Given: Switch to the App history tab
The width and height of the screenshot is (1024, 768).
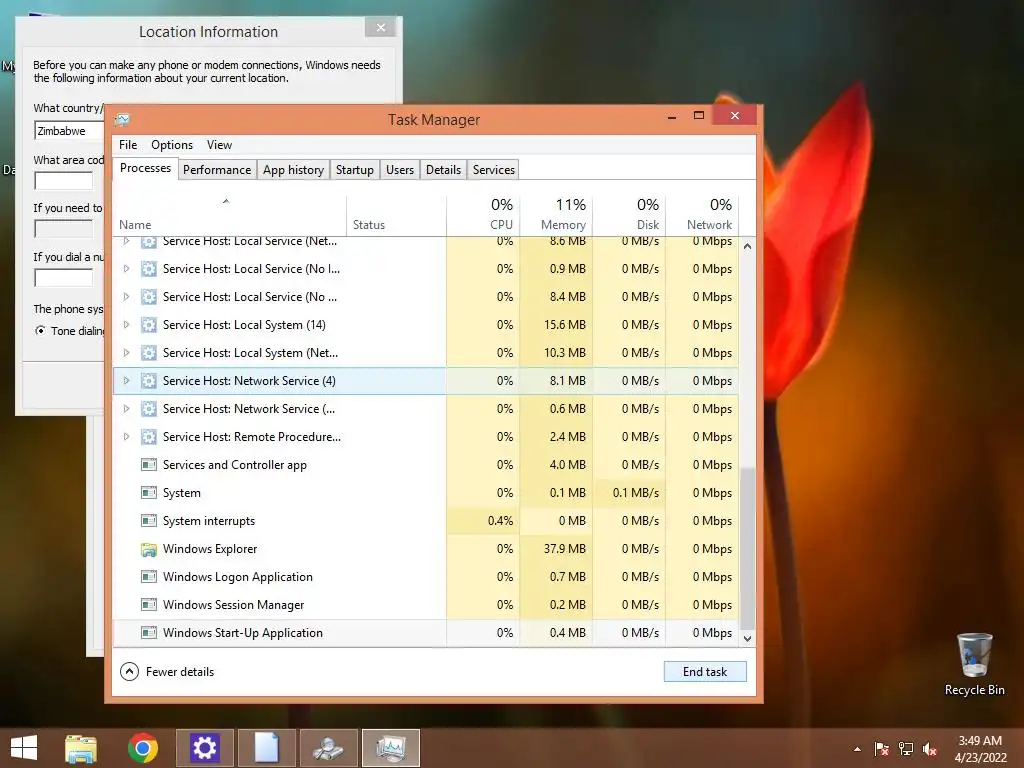Looking at the screenshot, I should [293, 170].
